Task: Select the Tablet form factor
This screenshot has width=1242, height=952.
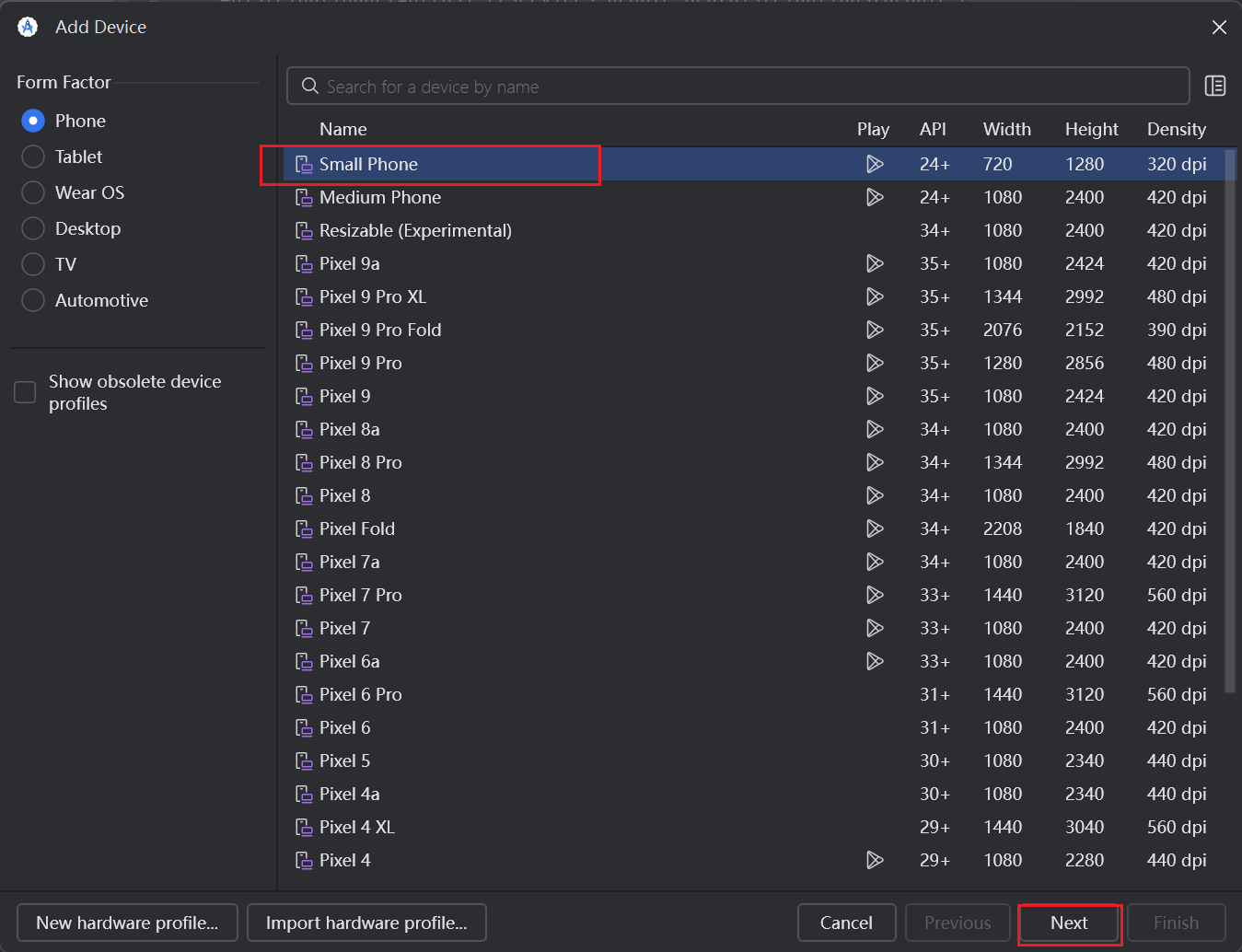Action: pos(33,157)
